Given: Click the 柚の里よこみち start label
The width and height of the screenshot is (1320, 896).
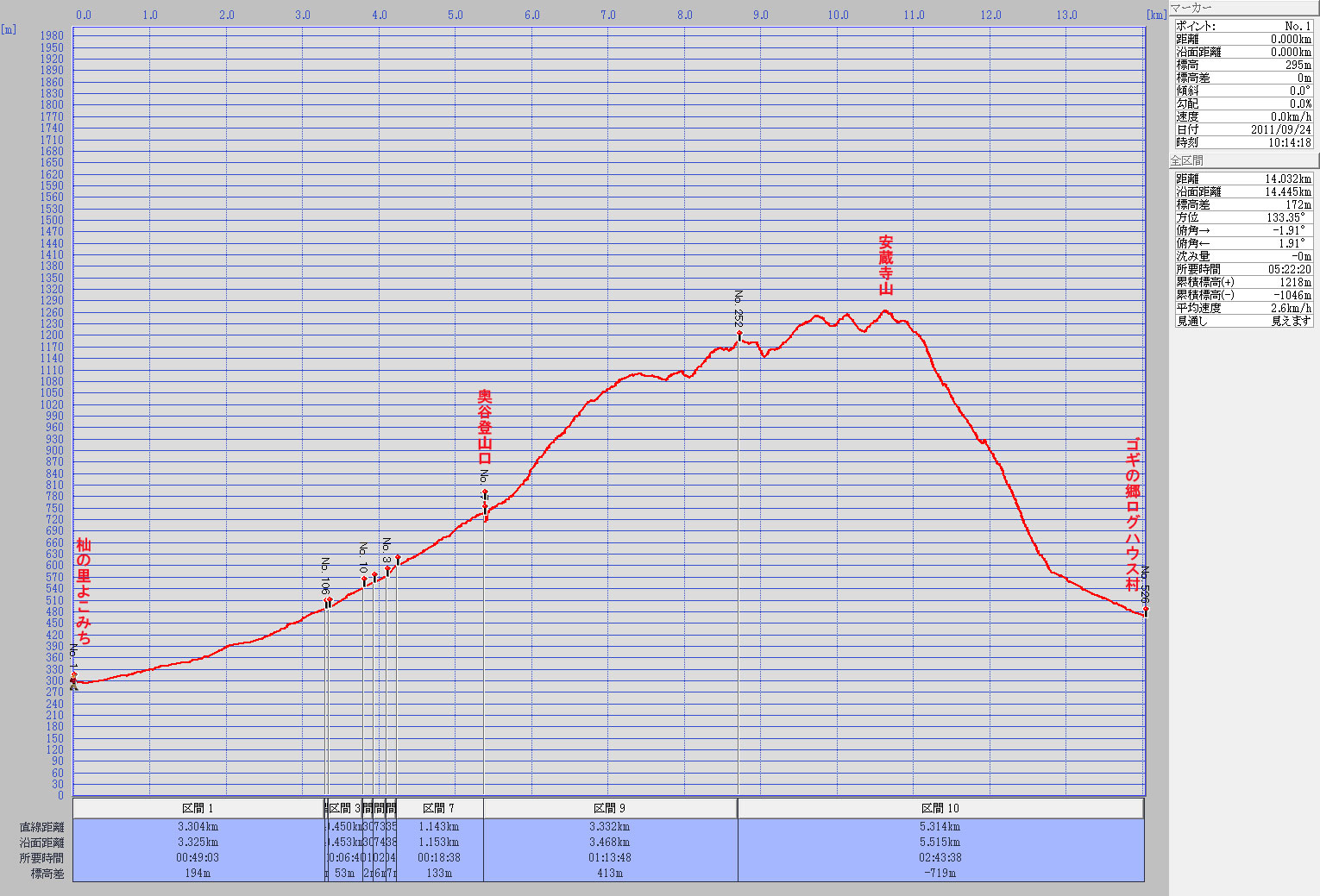Looking at the screenshot, I should (x=84, y=591).
